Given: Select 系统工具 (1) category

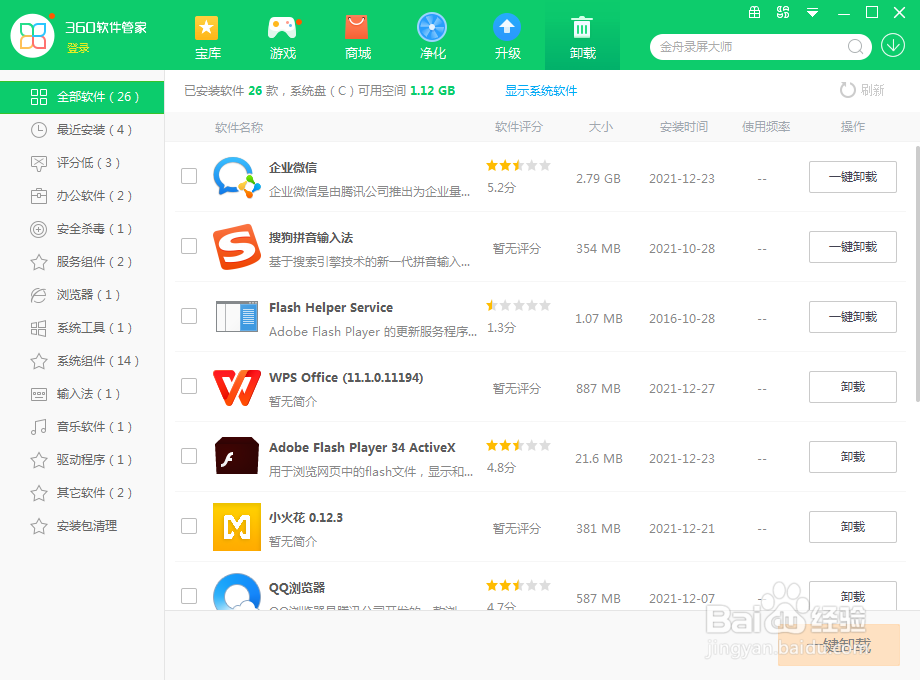Looking at the screenshot, I should tap(82, 327).
